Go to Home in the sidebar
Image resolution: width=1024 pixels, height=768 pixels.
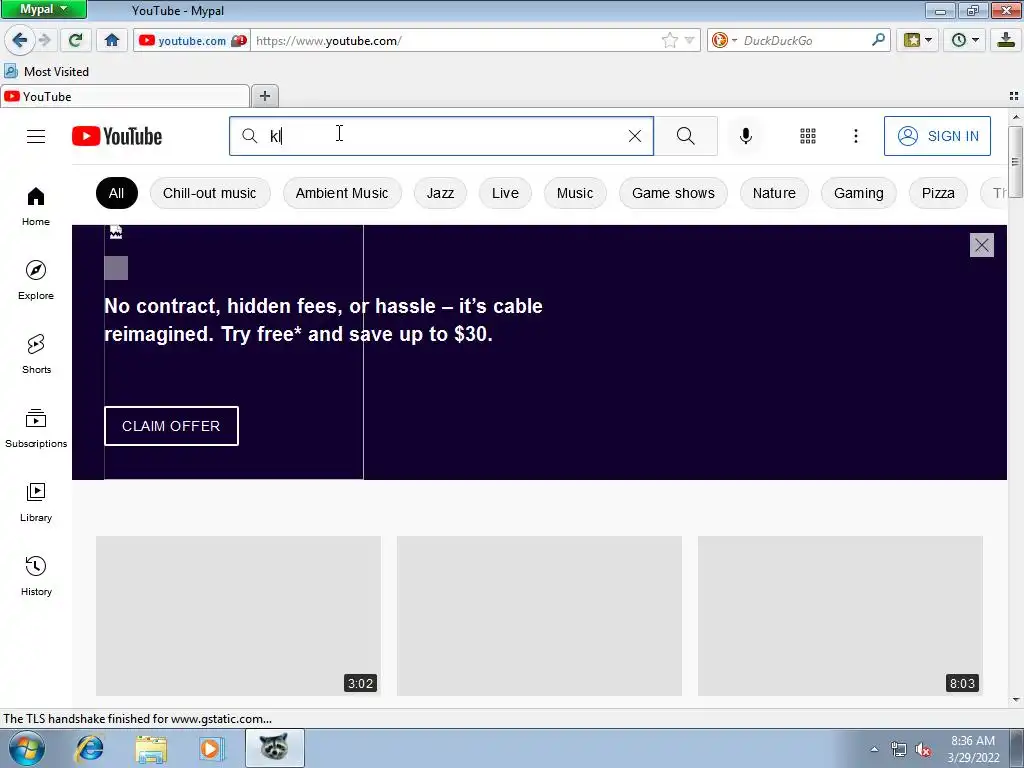click(36, 206)
